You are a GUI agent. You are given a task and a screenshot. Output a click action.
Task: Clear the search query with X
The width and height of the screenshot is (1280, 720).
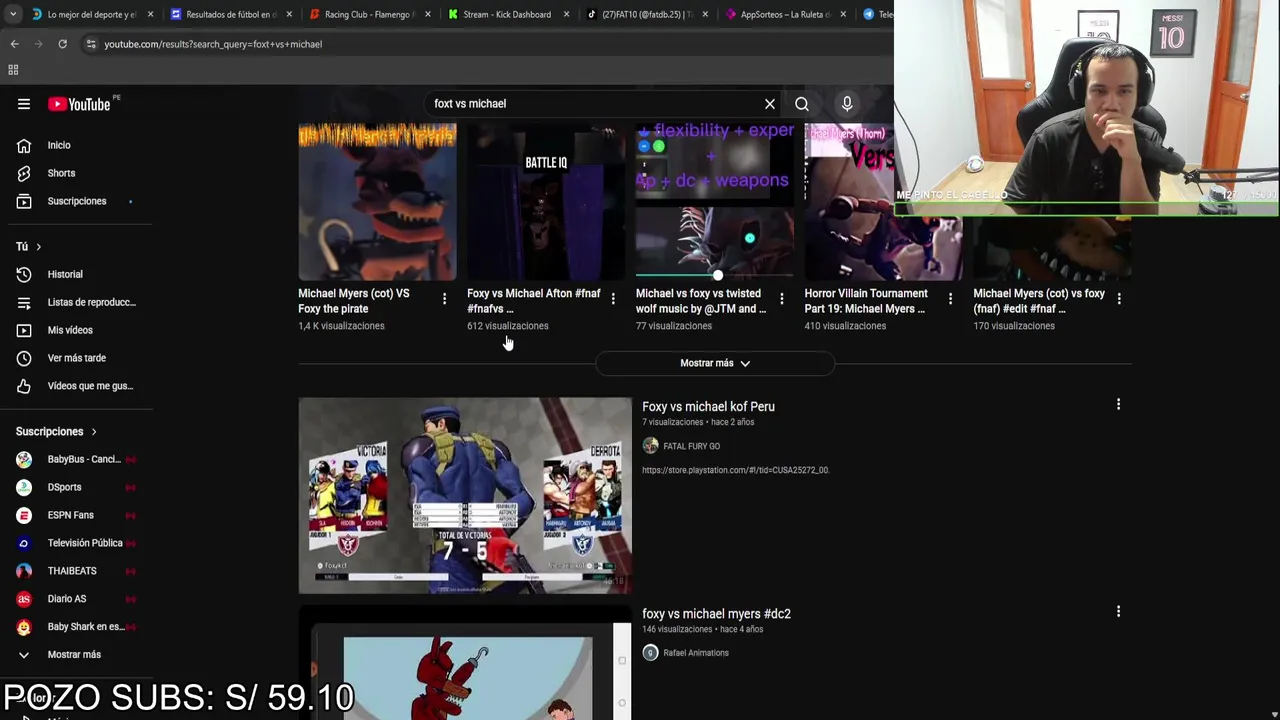[x=769, y=104]
